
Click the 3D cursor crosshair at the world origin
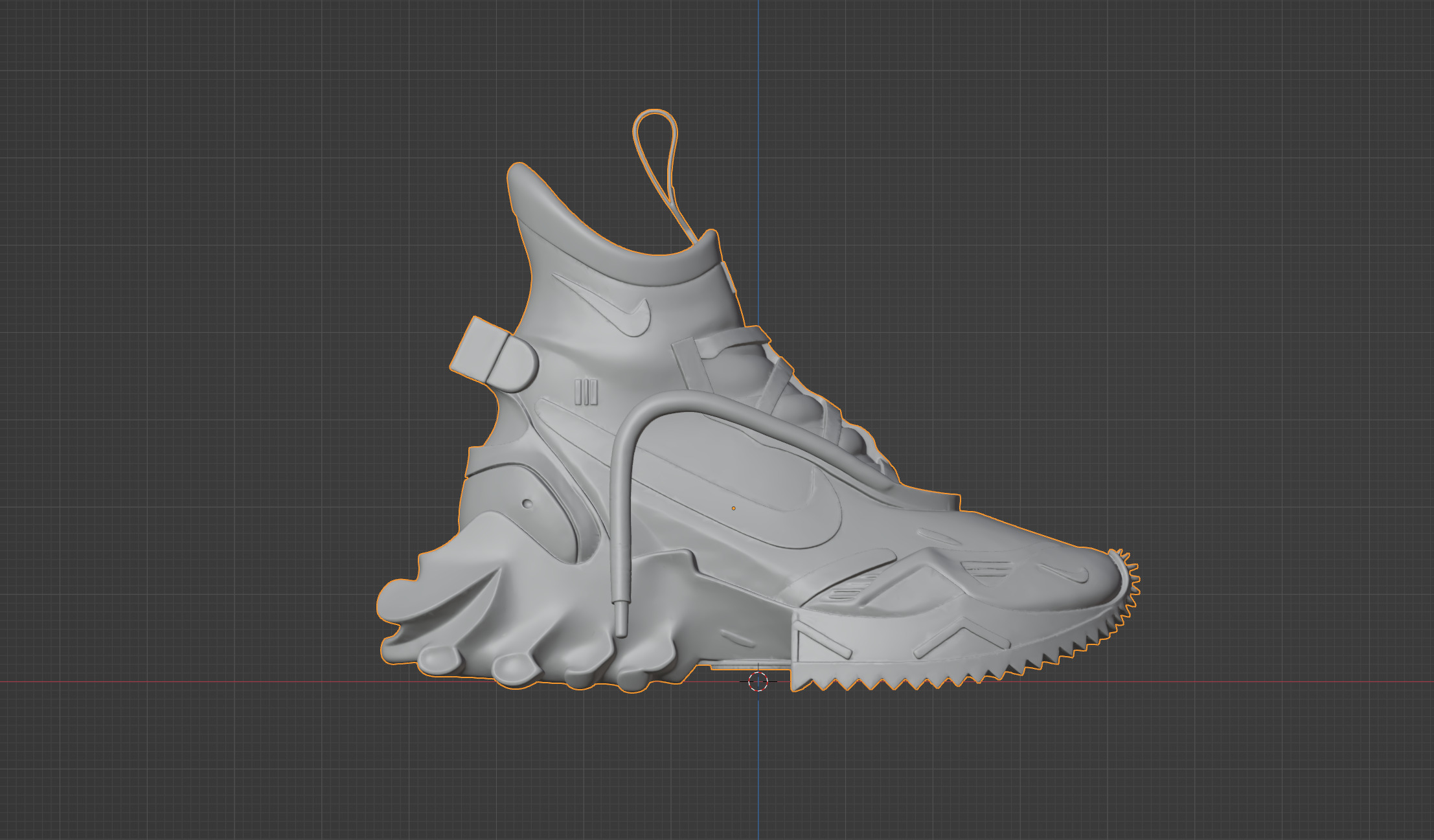tap(758, 681)
